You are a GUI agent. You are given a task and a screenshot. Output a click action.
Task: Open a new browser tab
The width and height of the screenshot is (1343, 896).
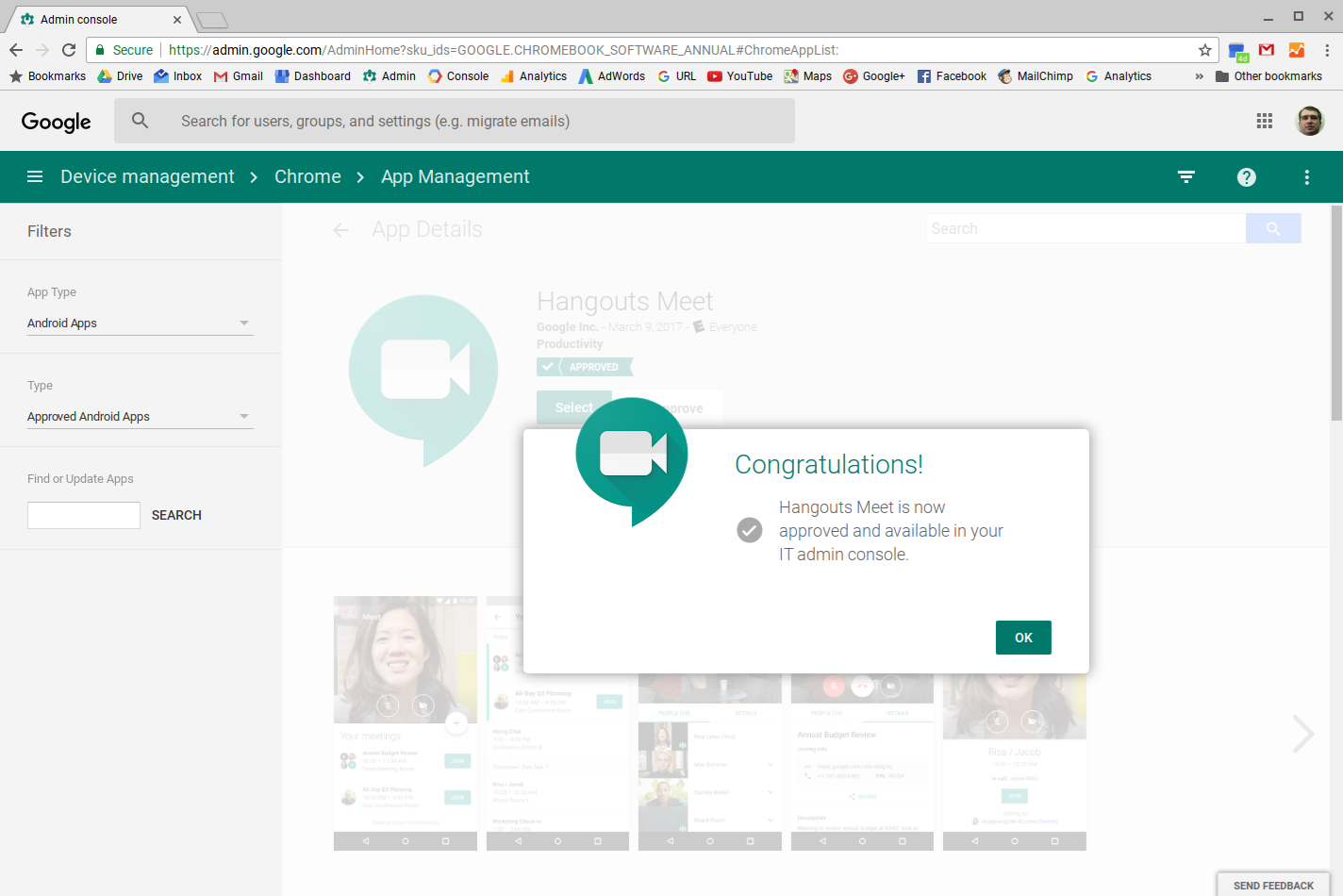212,20
